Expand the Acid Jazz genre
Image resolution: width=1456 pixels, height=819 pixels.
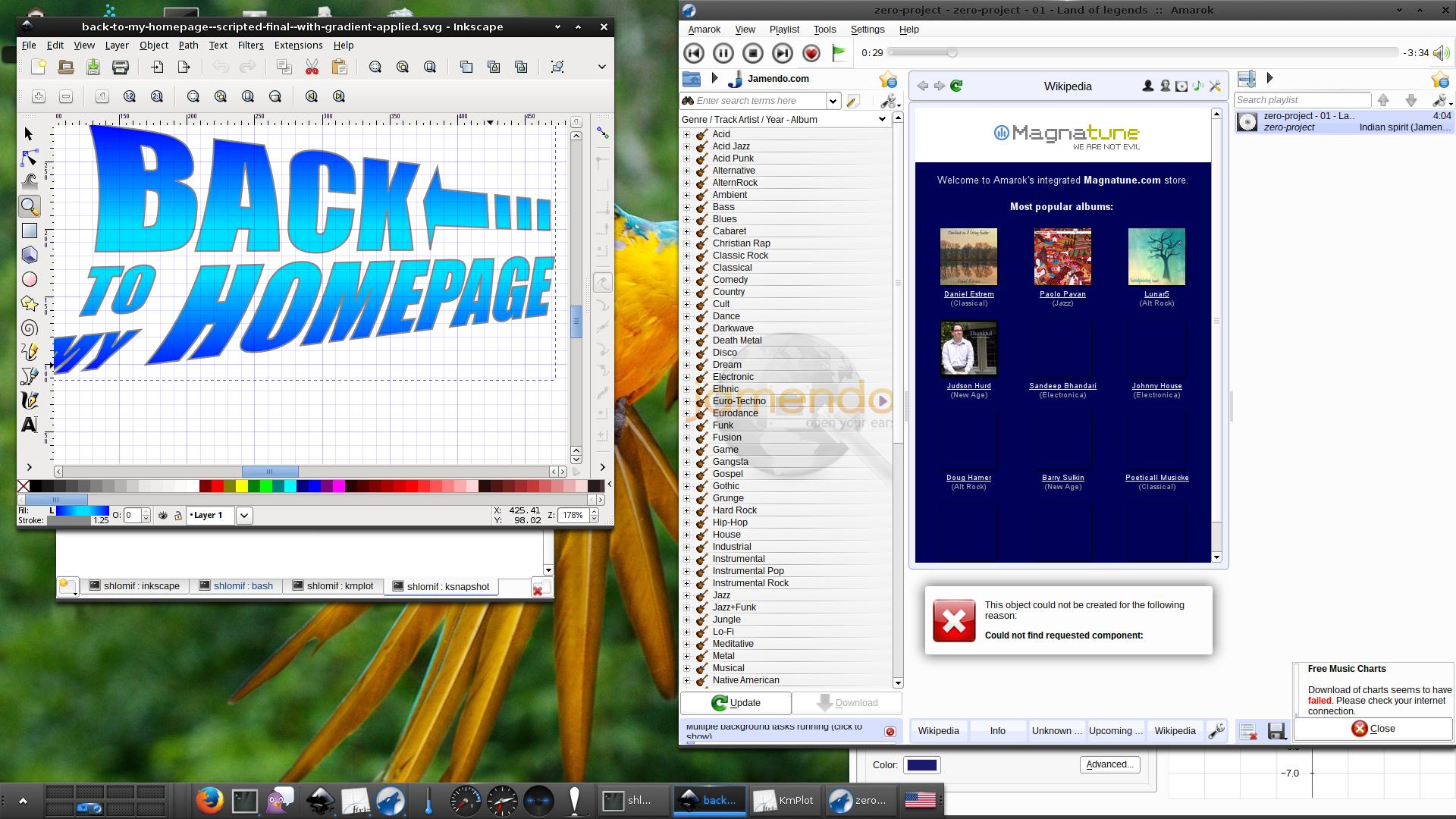click(687, 146)
